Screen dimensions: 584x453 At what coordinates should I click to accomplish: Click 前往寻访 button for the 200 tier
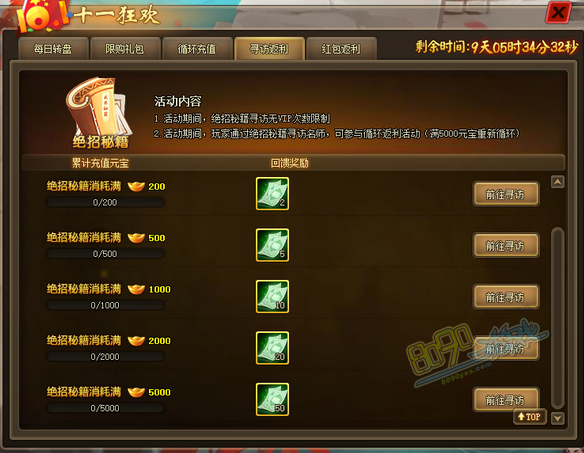[506, 194]
